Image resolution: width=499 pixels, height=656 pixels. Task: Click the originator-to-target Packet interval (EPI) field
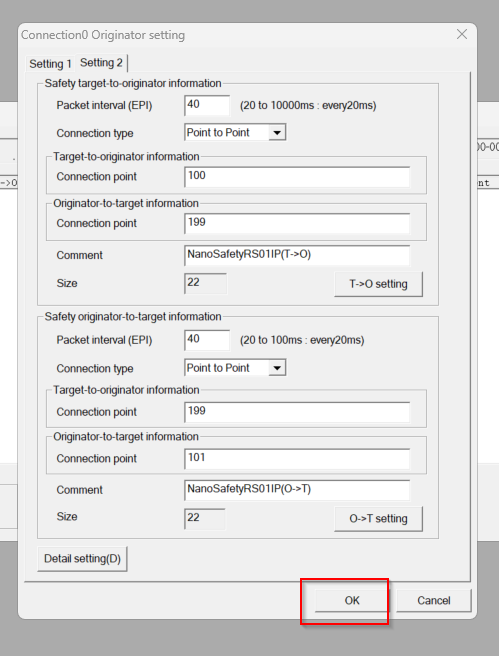point(207,340)
